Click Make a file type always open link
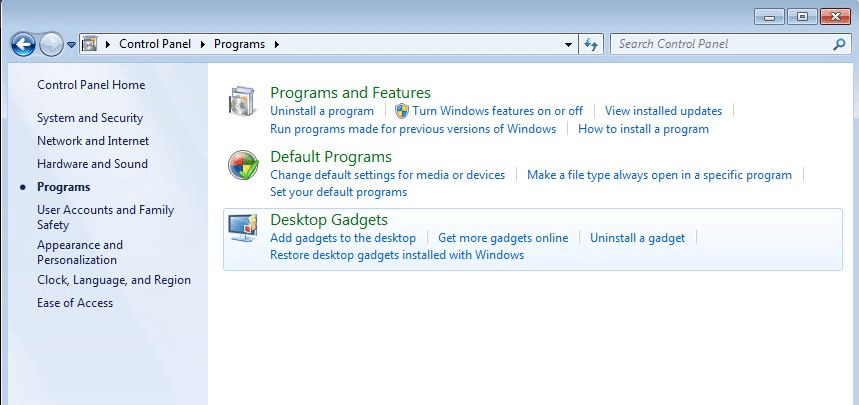 click(x=660, y=175)
